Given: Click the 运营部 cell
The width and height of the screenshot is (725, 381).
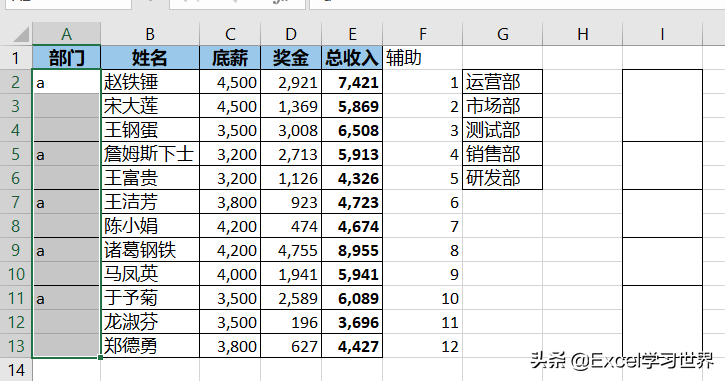Looking at the screenshot, I should click(x=503, y=82).
